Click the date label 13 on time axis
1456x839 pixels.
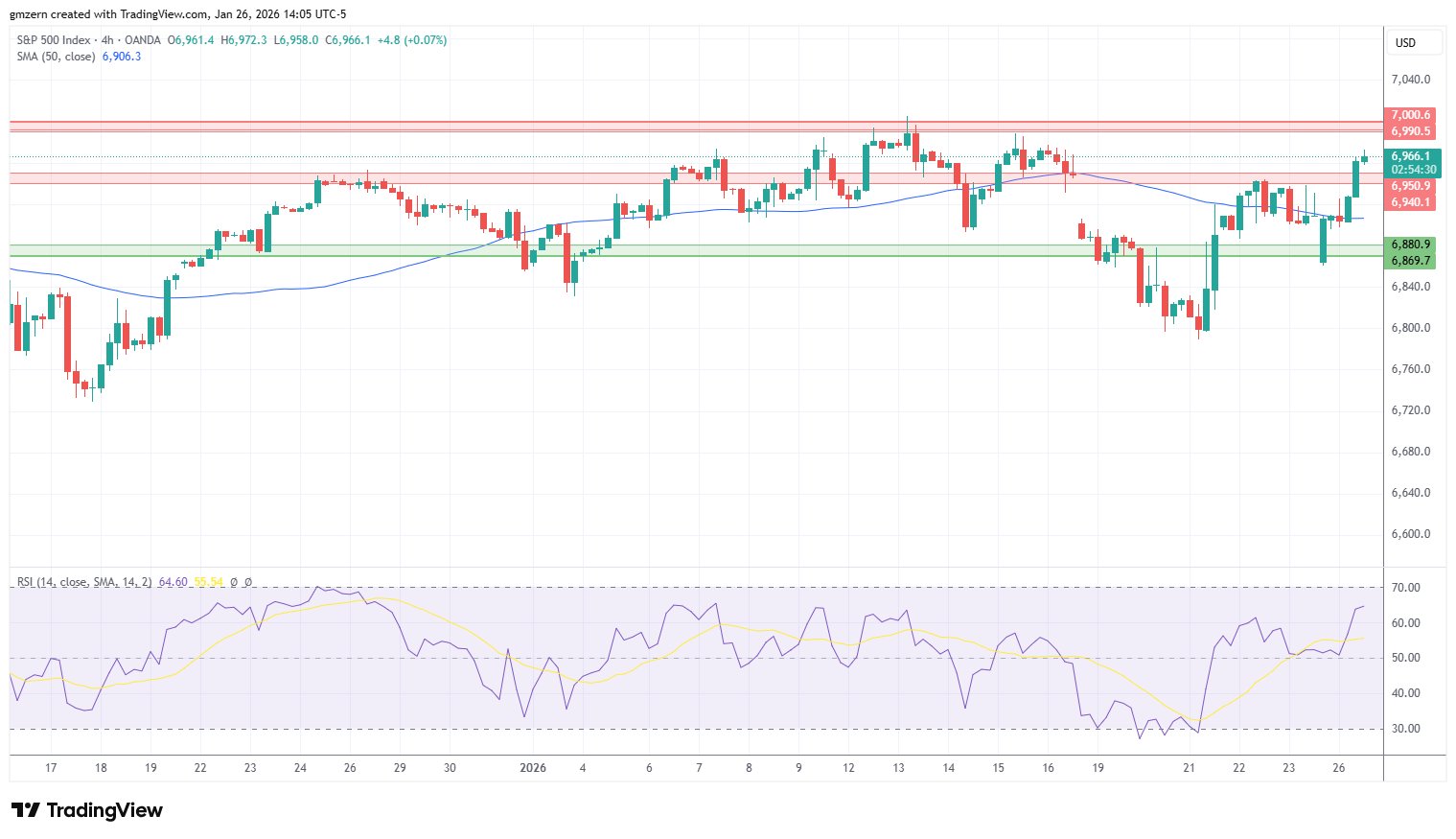[898, 768]
